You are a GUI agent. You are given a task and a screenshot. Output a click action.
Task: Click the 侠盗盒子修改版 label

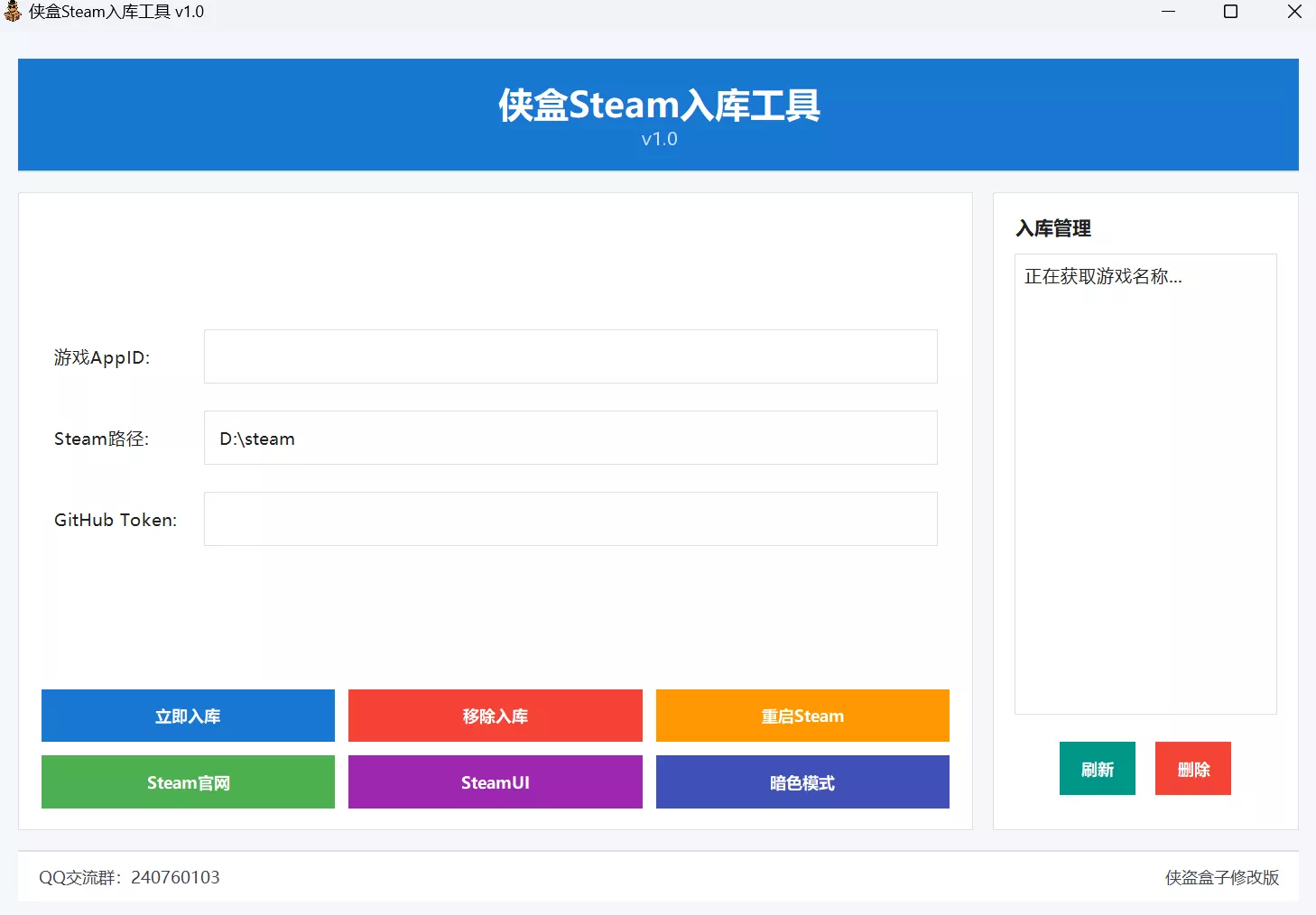pos(1220,876)
